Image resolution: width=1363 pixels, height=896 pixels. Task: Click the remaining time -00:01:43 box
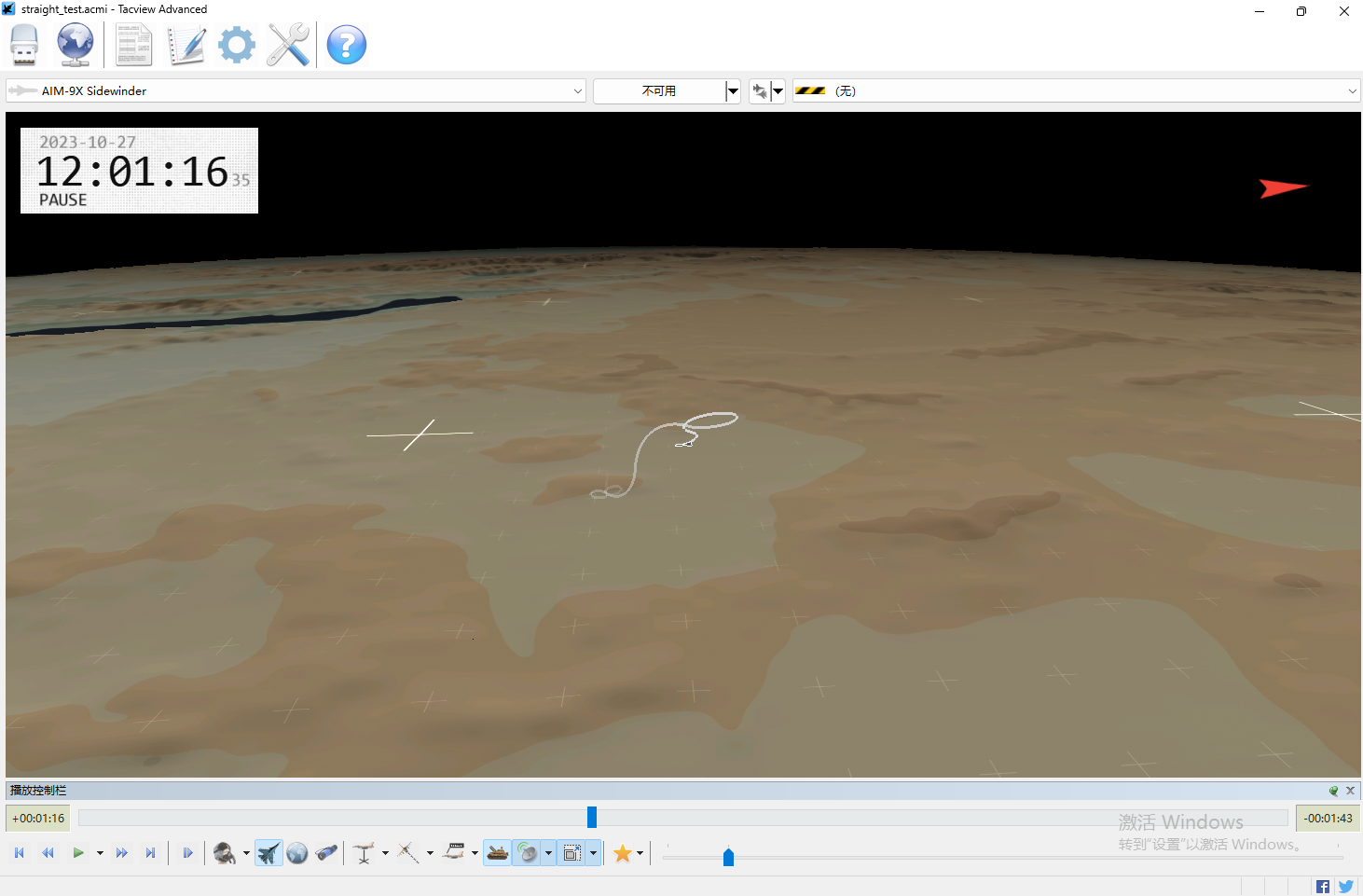pos(1329,819)
